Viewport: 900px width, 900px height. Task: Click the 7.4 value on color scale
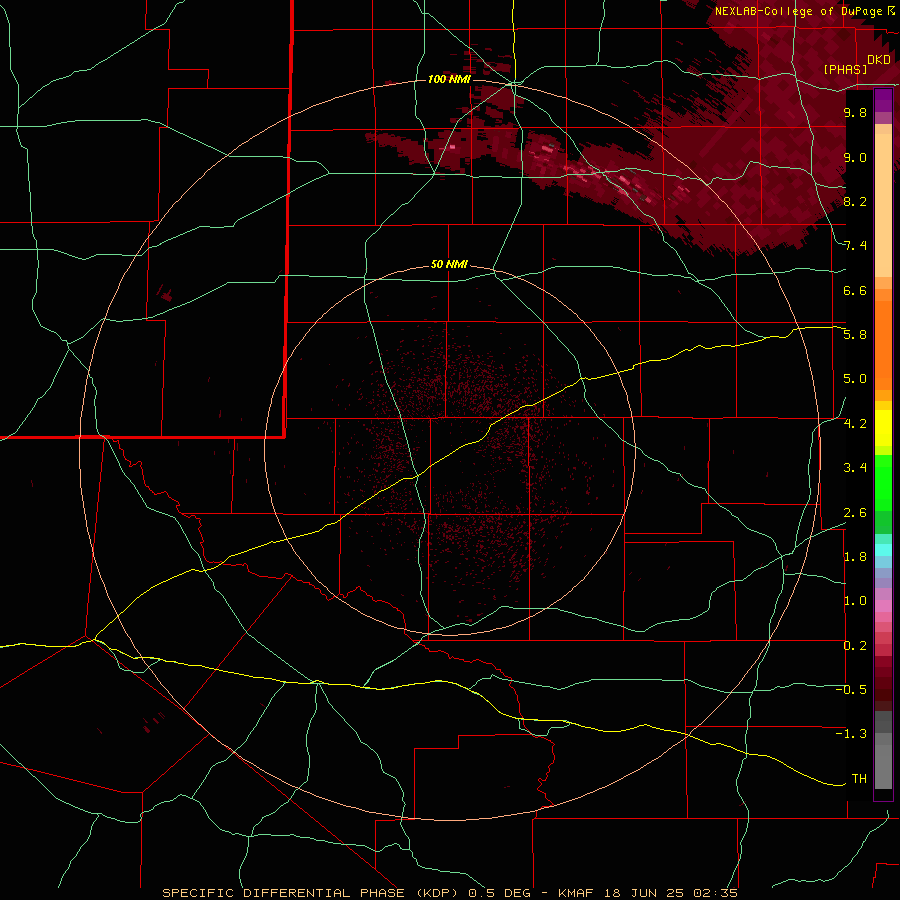click(855, 246)
